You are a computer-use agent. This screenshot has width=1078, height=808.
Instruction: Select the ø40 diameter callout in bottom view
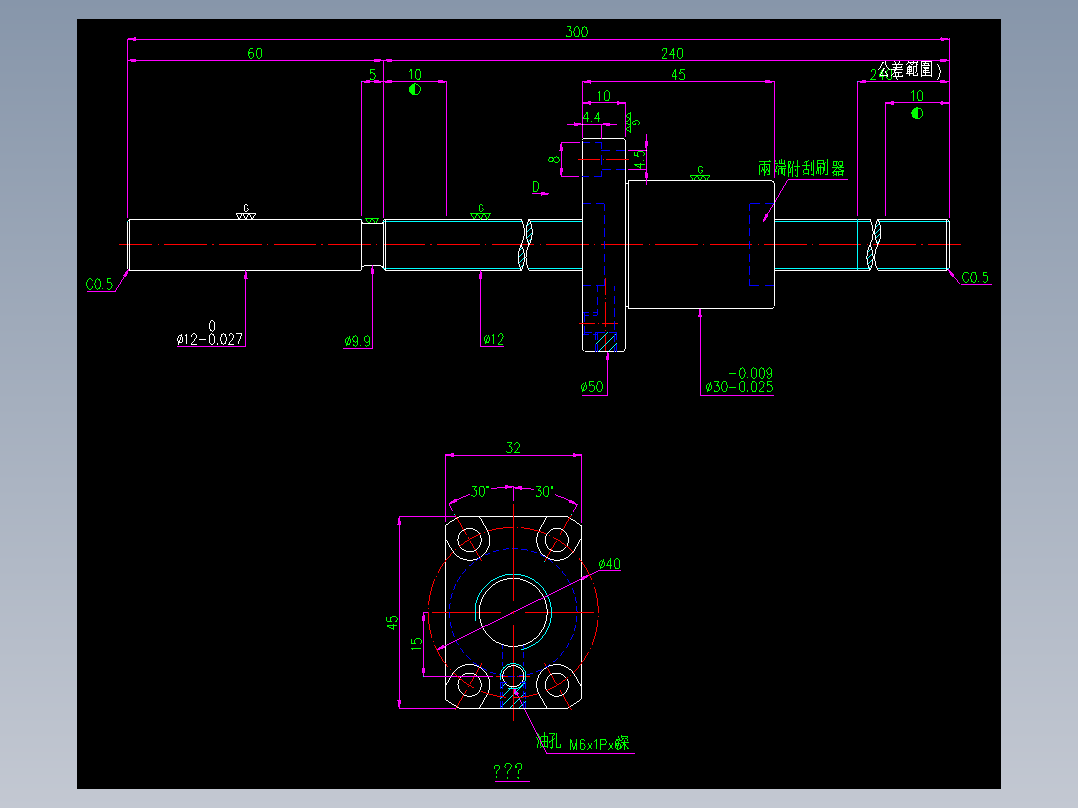click(610, 564)
